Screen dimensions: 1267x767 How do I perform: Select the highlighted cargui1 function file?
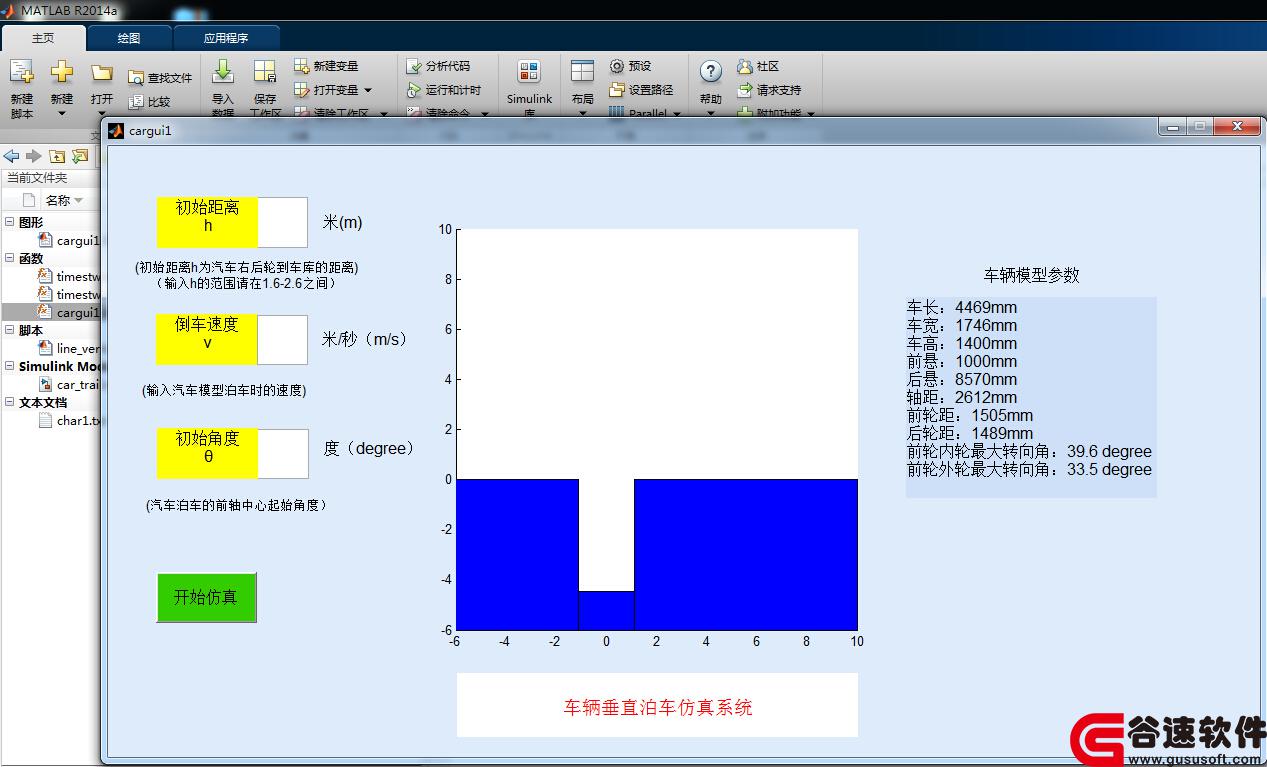[51, 312]
